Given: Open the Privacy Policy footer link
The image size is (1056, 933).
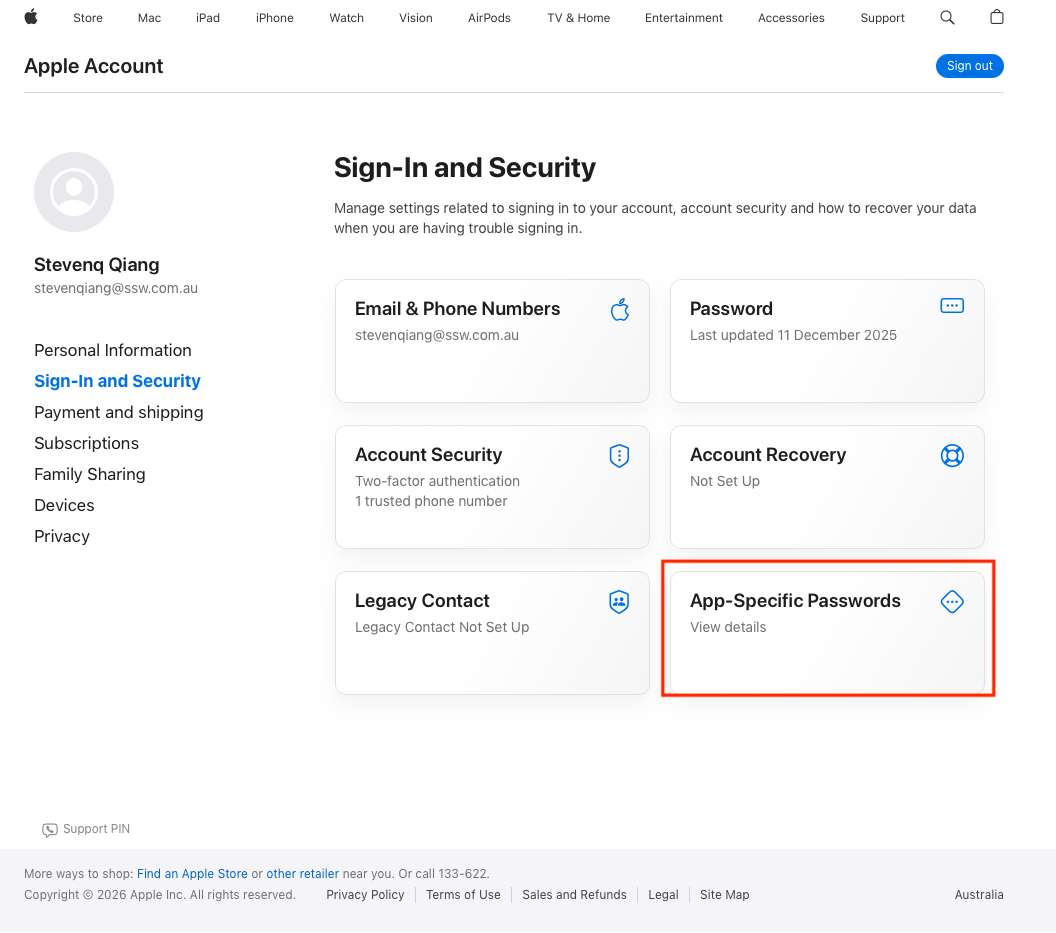Looking at the screenshot, I should (365, 895).
